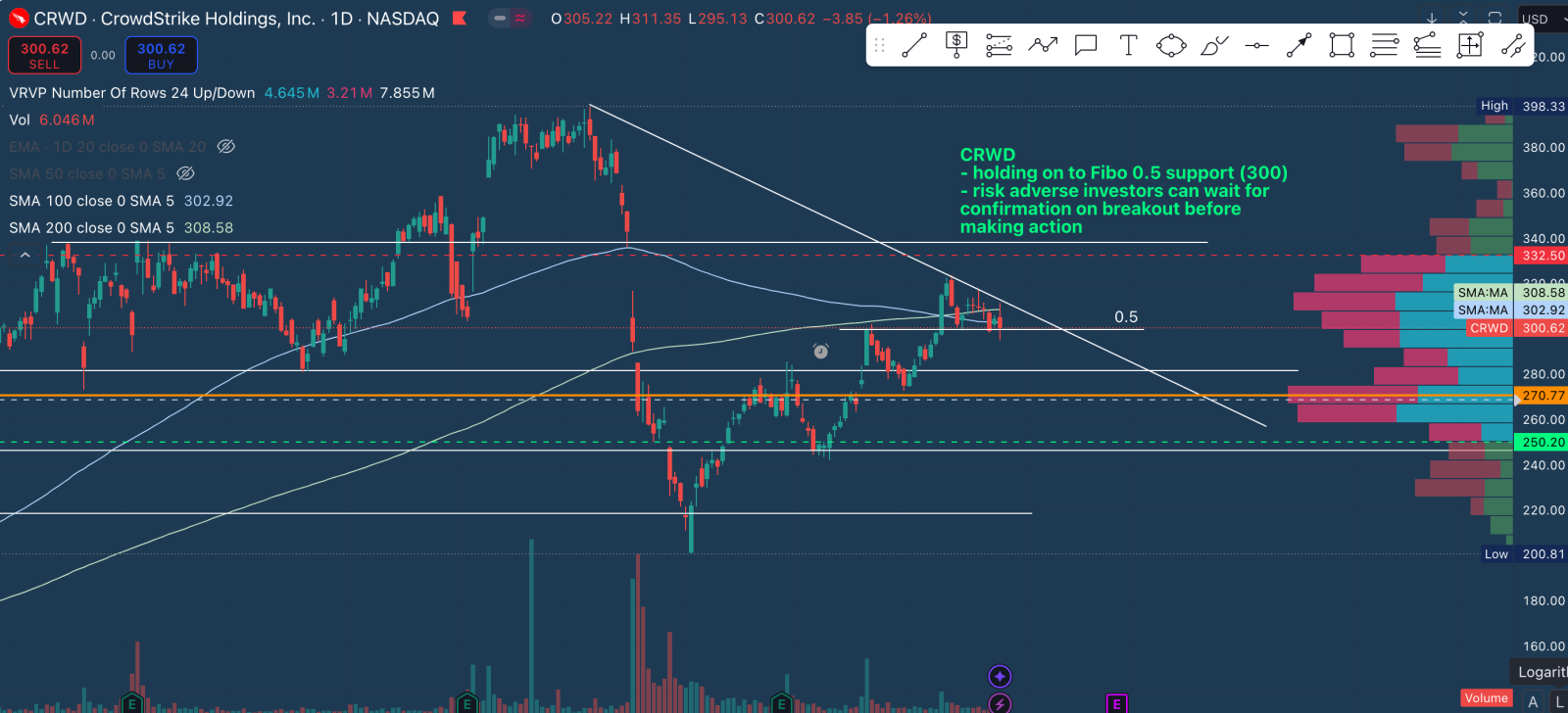Select the Rectangle shape tool
Viewport: 1568px width, 713px height.
pyautogui.click(x=1342, y=45)
